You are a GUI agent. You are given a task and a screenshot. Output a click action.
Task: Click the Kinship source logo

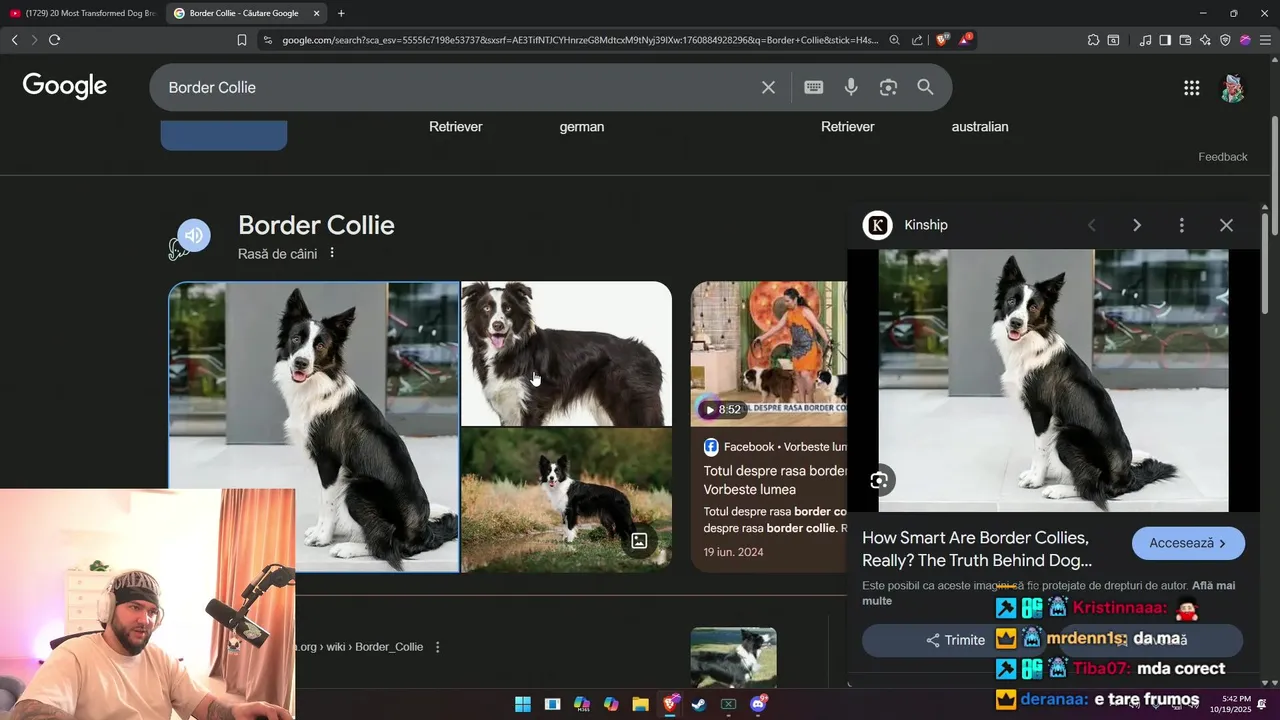pos(877,225)
